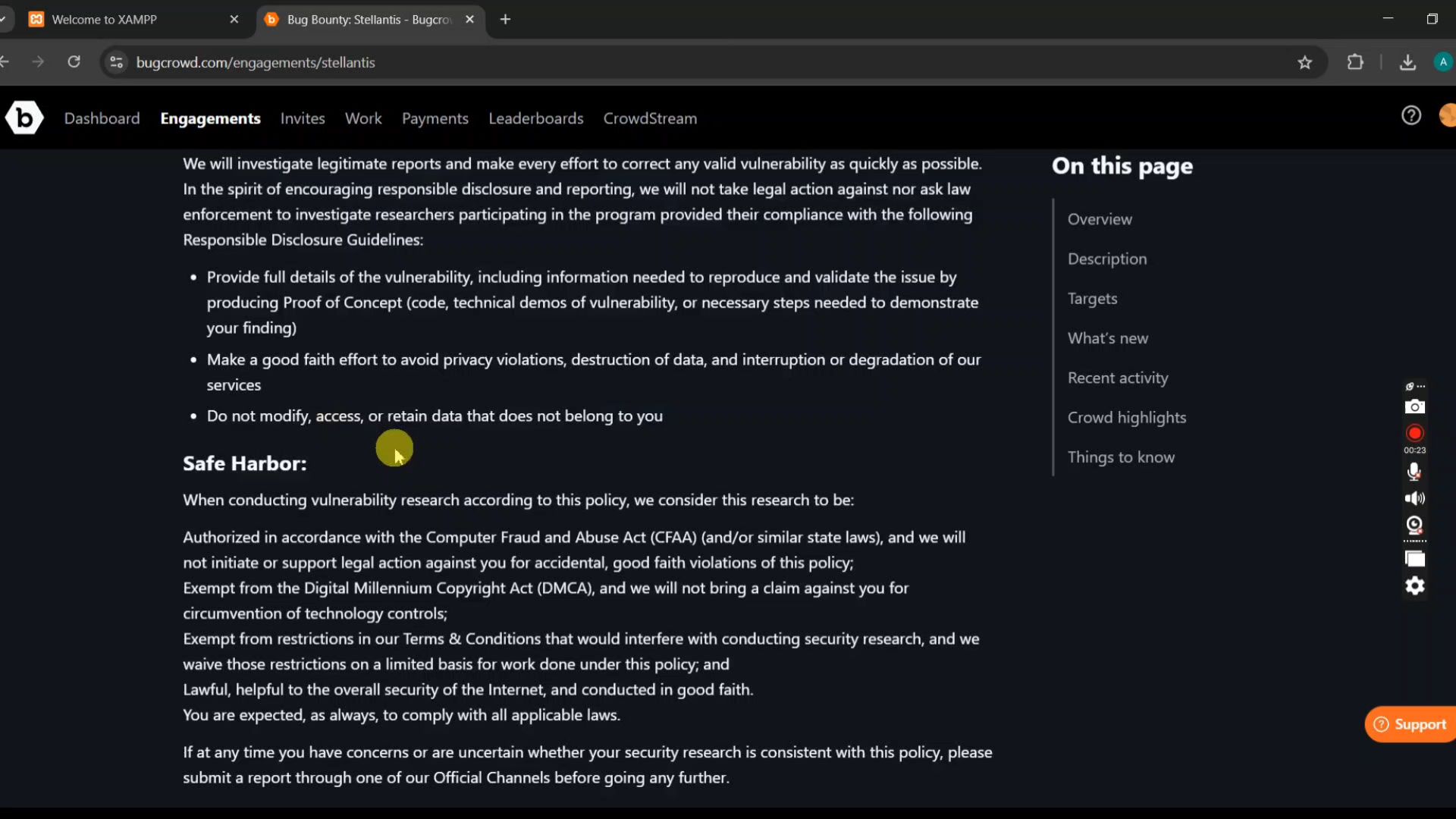Stop recording with the red record button
Screen dimensions: 1456x819
pyautogui.click(x=1414, y=433)
